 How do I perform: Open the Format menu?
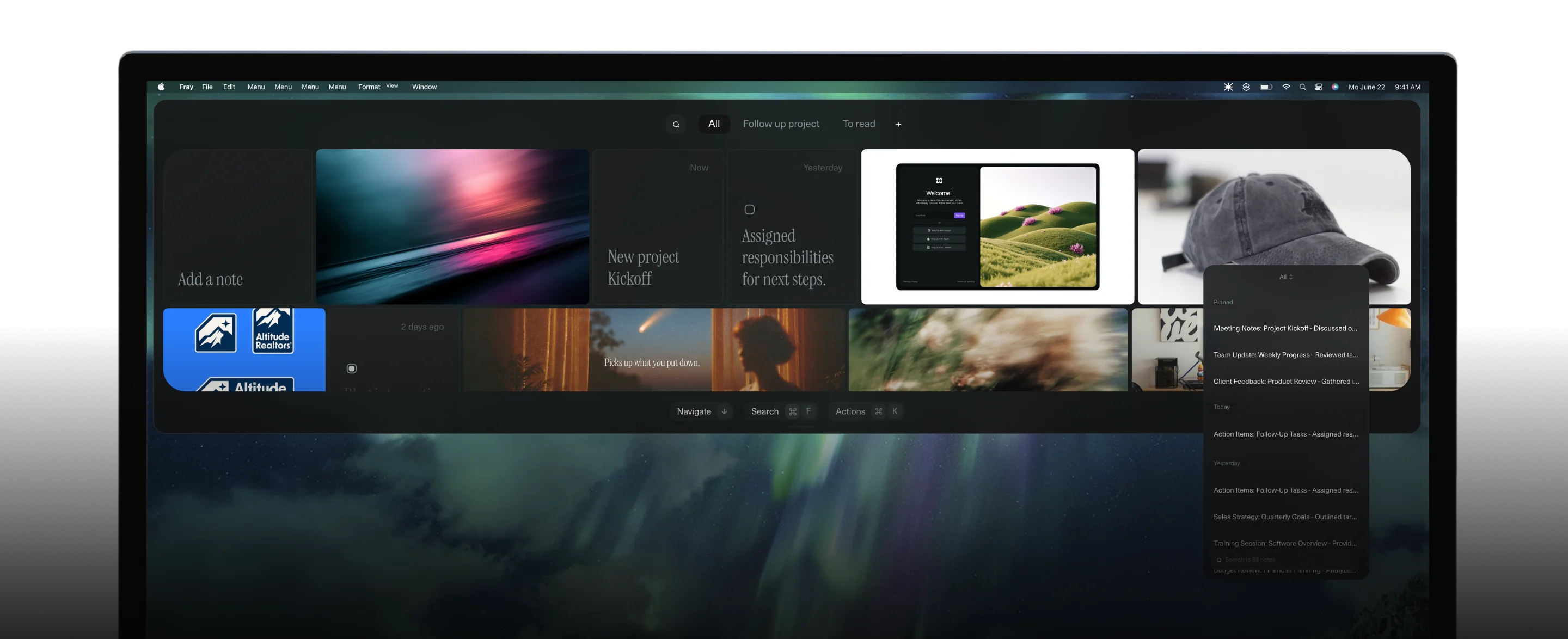tap(369, 87)
